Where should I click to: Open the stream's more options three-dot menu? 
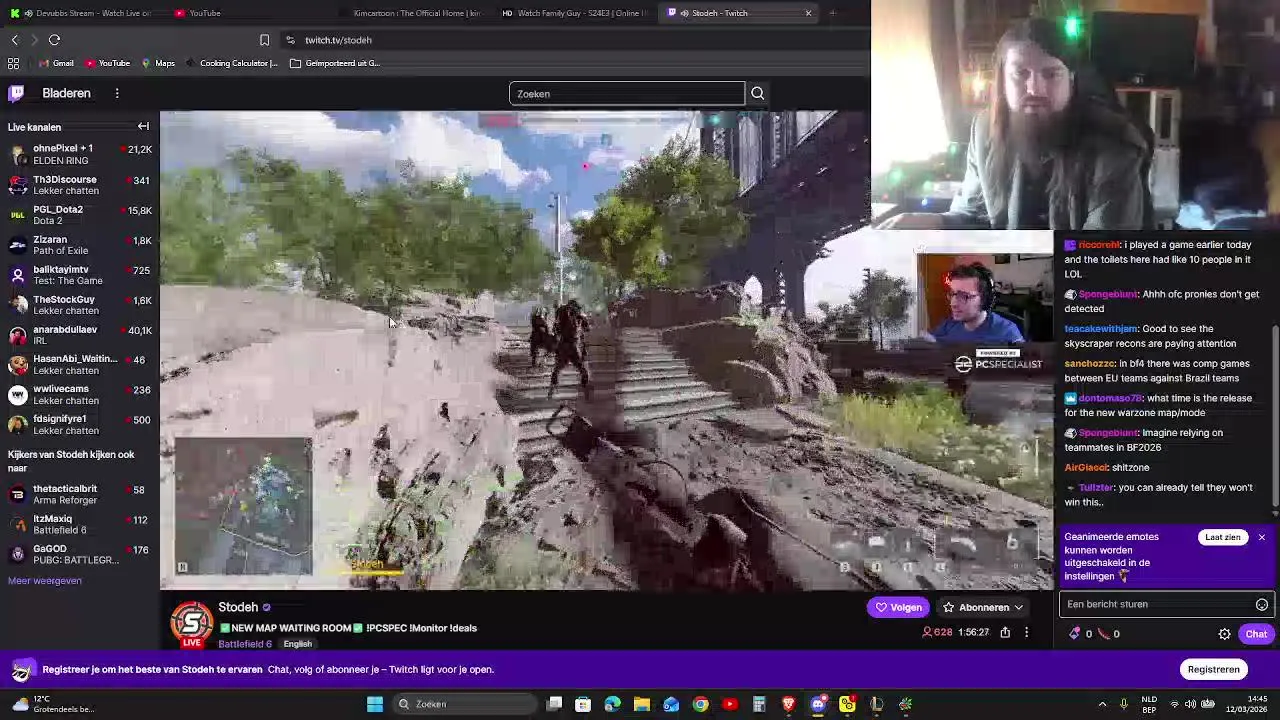pyautogui.click(x=1026, y=632)
